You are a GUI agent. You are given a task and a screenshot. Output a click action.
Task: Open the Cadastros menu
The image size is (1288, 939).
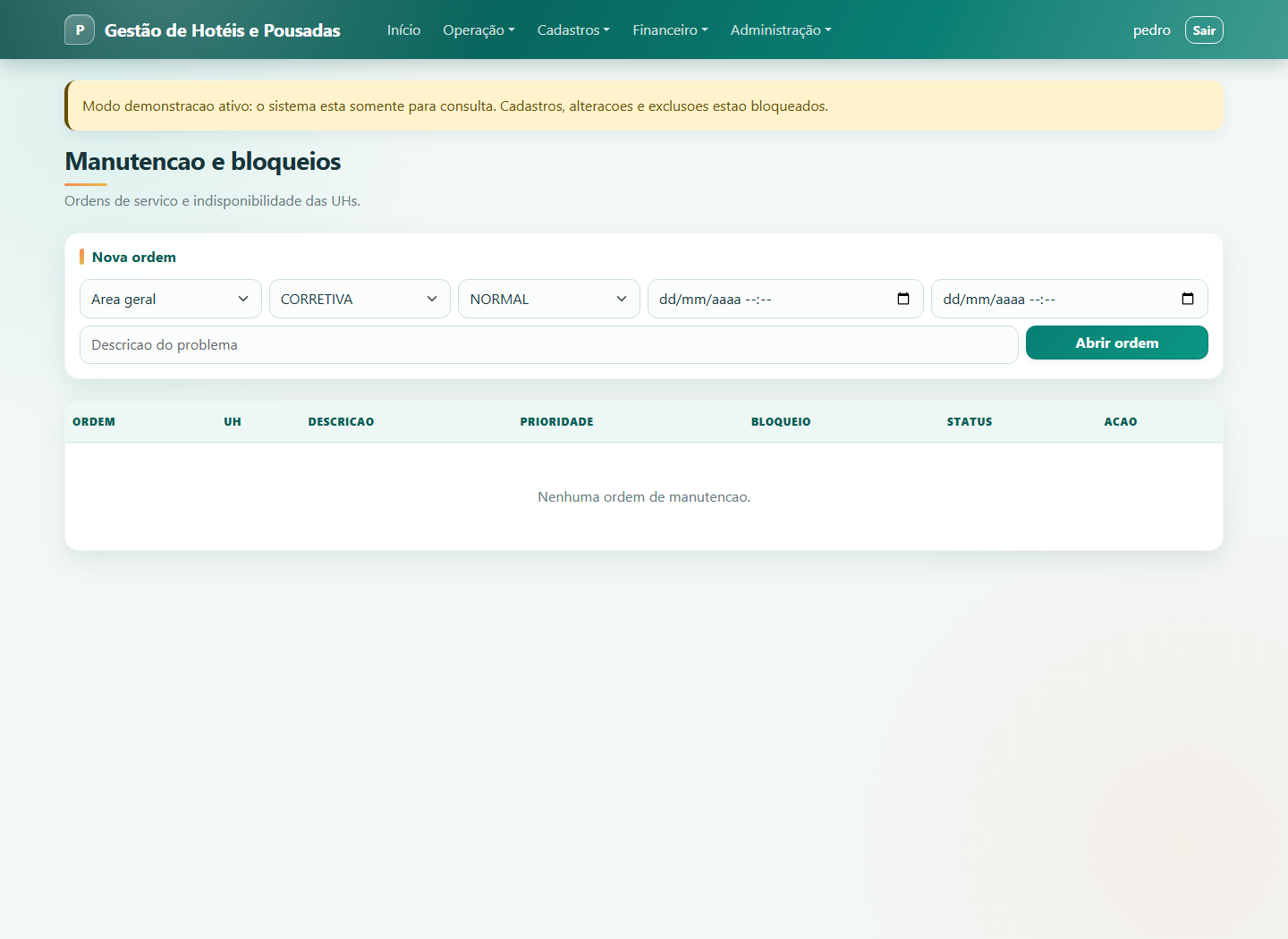573,30
